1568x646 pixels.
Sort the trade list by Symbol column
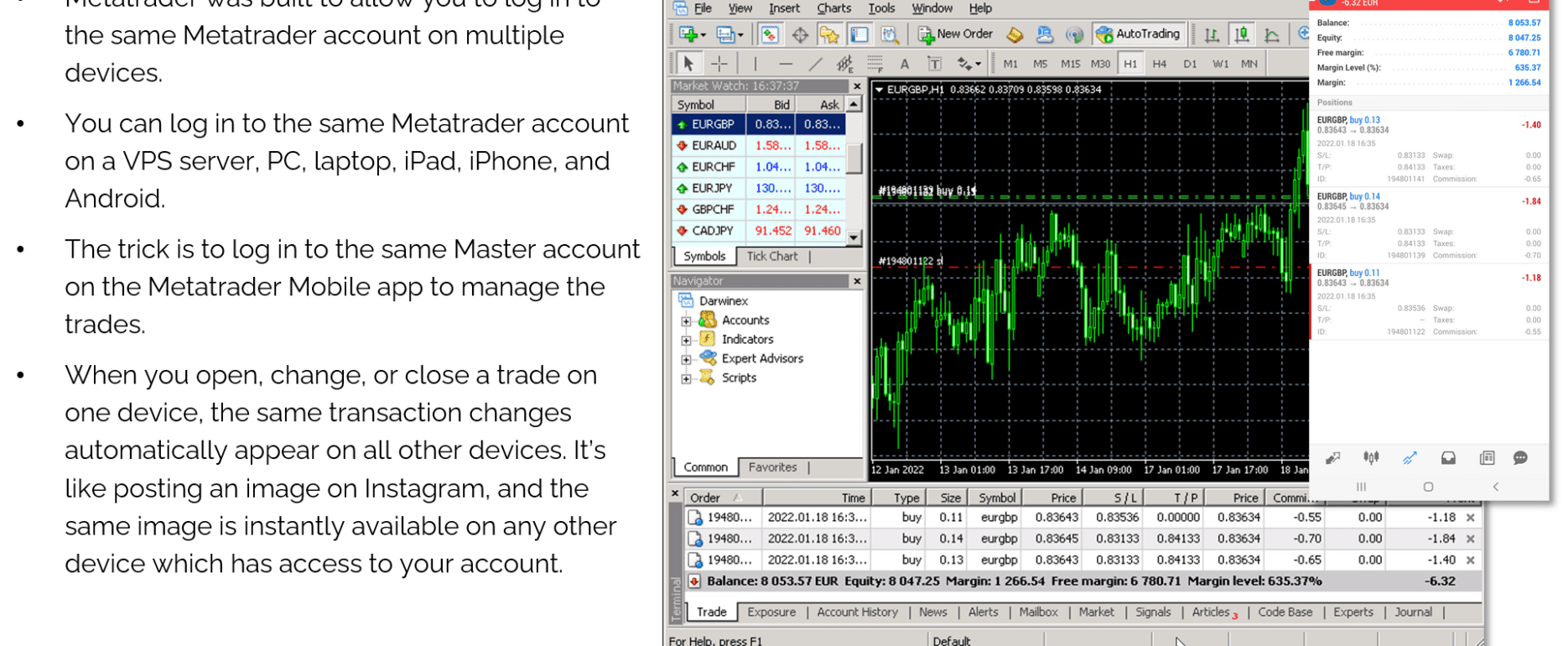(x=997, y=498)
